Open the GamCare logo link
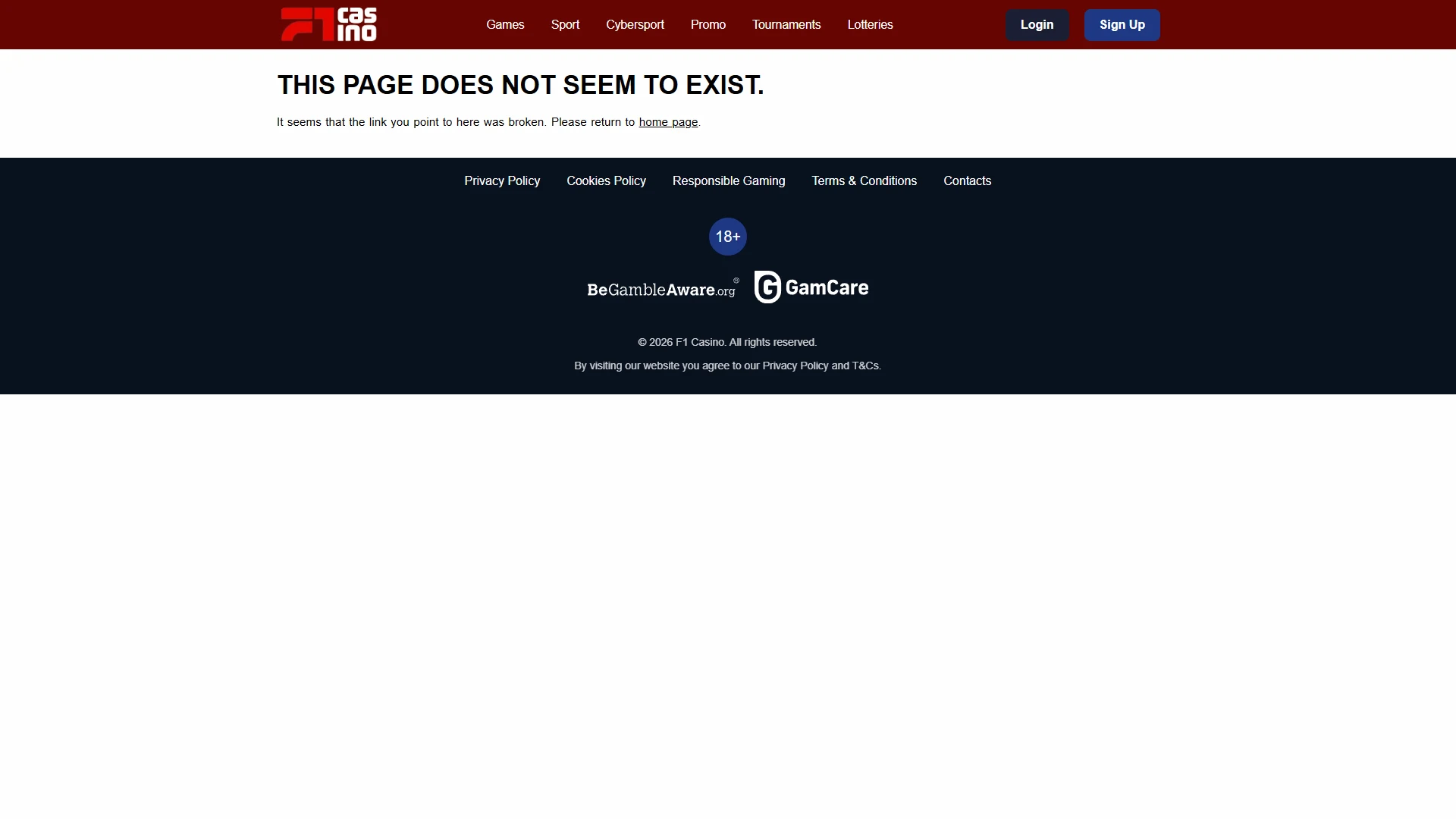This screenshot has width=1456, height=819. (x=811, y=287)
